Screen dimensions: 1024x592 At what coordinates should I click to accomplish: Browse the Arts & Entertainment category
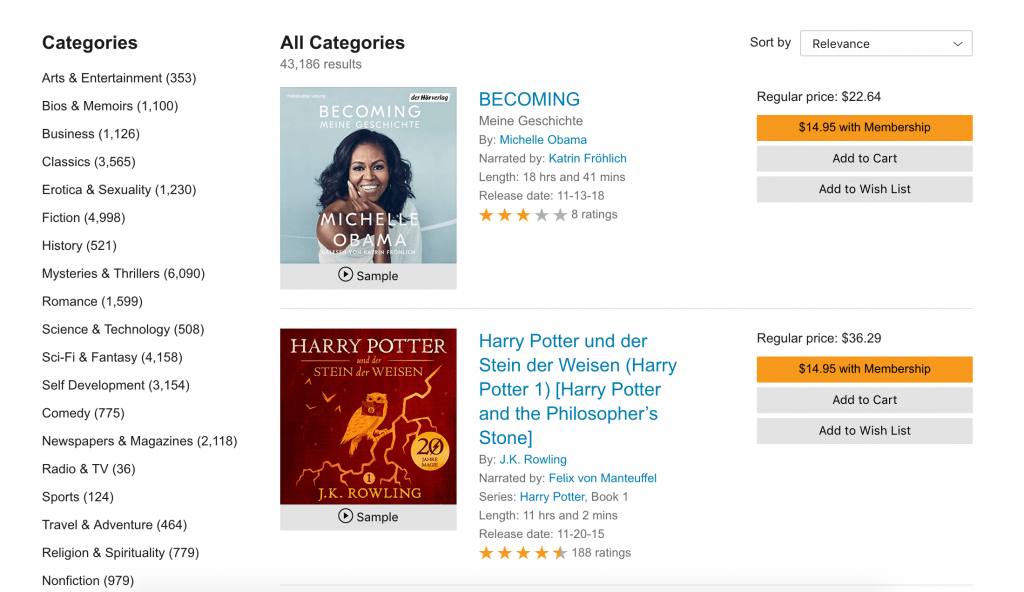pyautogui.click(x=118, y=78)
